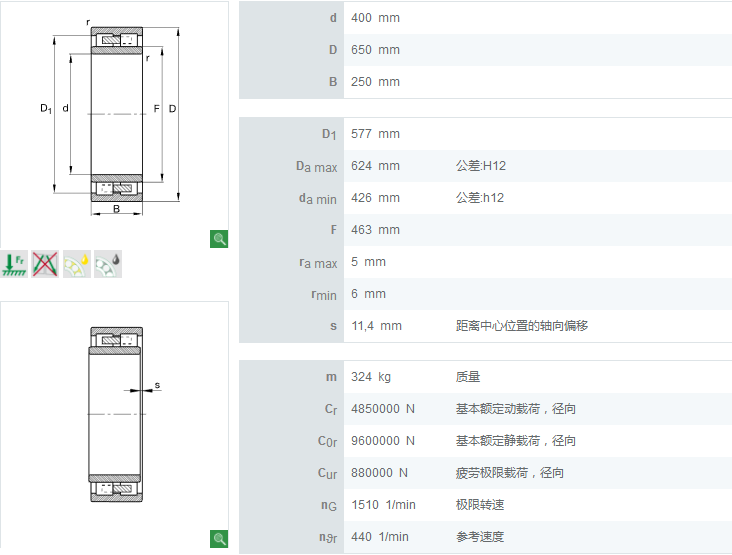Click the da min parameter label
The height and width of the screenshot is (555, 732).
point(317,199)
